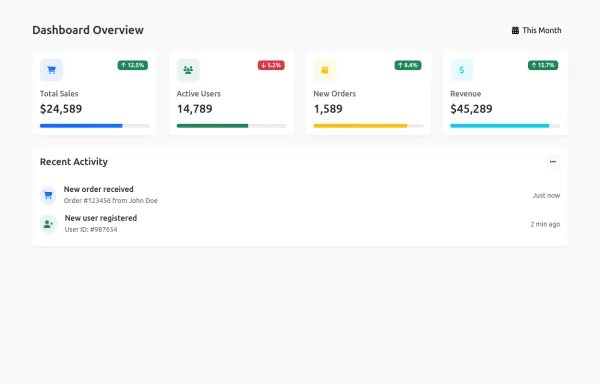Click the Revenue dollar sign icon

pyautogui.click(x=461, y=70)
